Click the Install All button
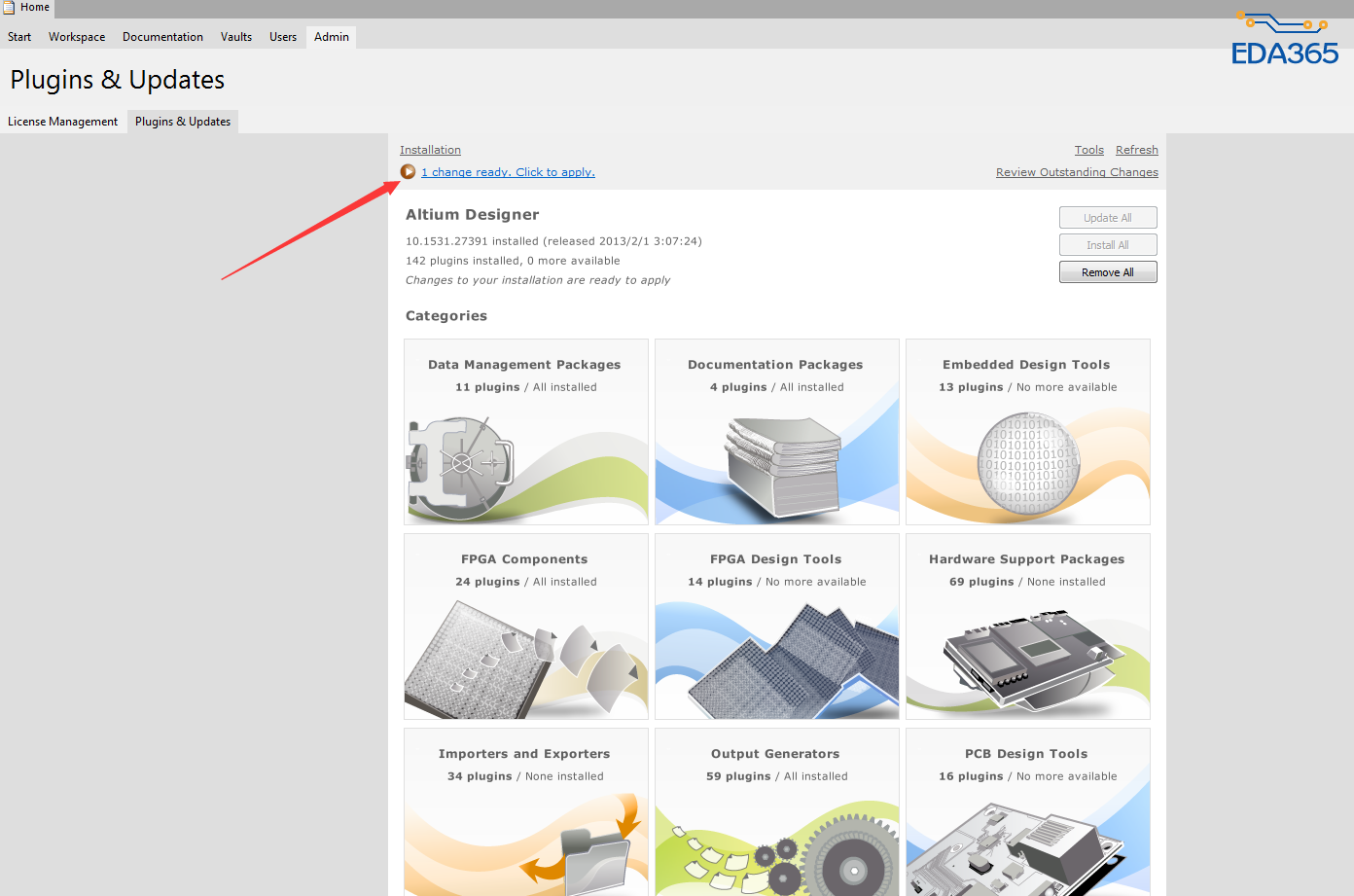The image size is (1354, 896). point(1108,245)
